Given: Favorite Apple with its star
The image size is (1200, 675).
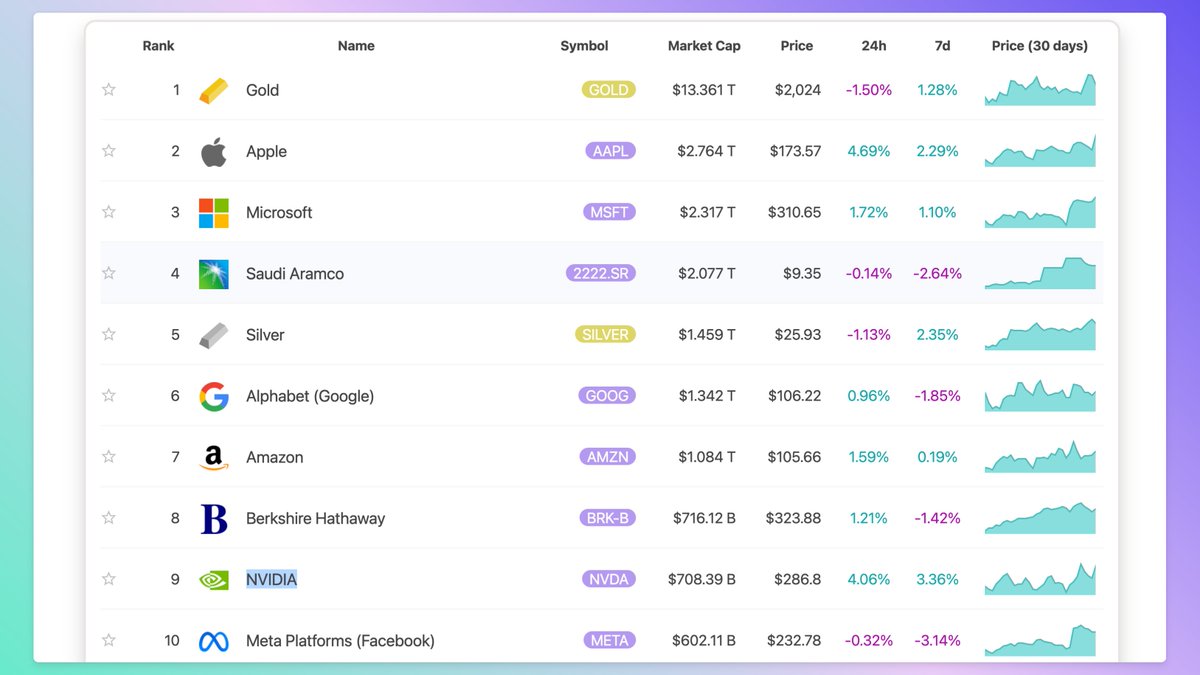Looking at the screenshot, I should click(109, 151).
